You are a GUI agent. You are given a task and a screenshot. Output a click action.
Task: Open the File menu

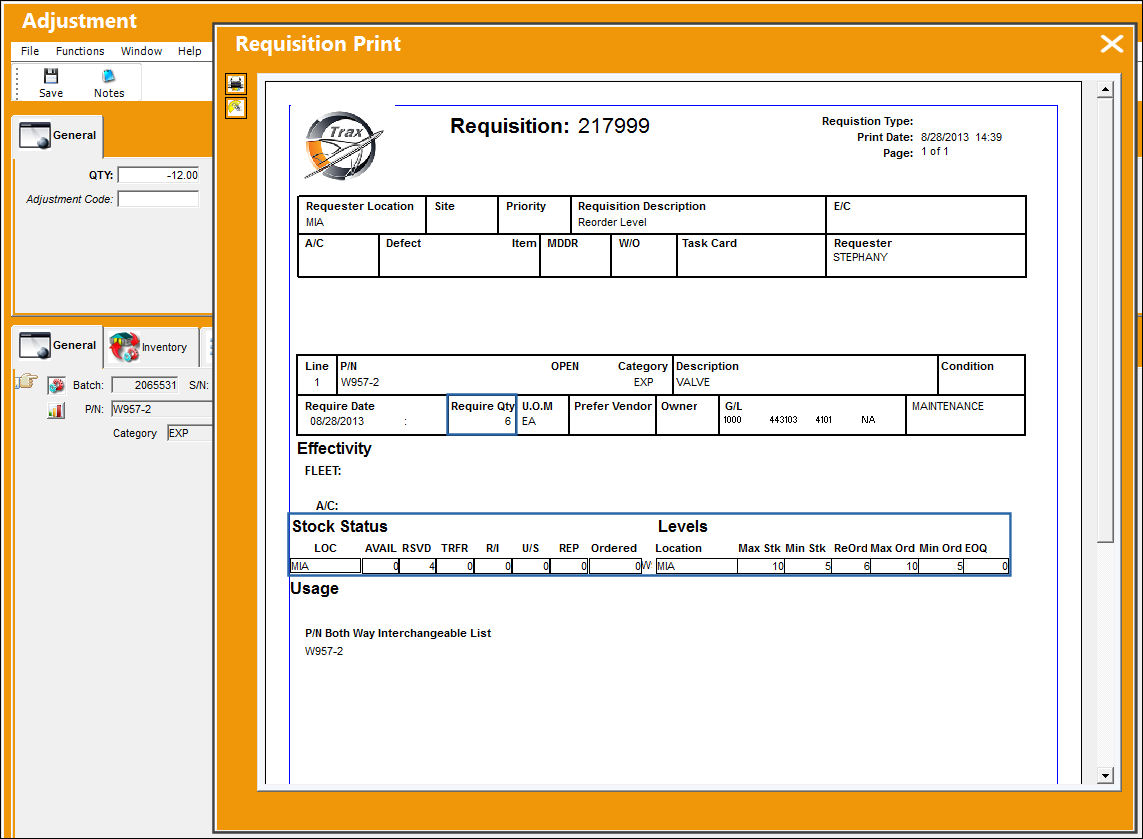click(x=30, y=51)
